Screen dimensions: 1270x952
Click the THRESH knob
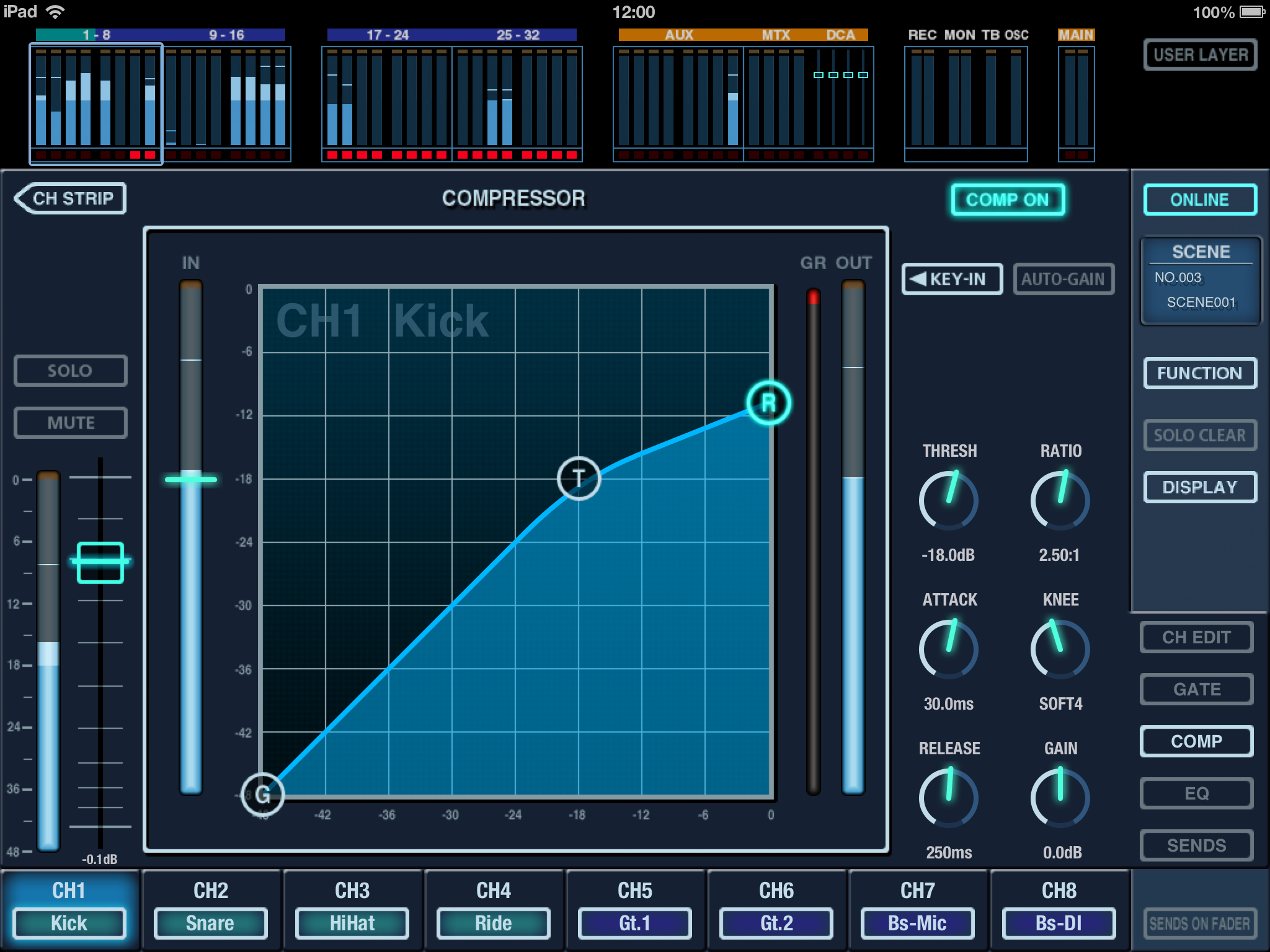tap(948, 500)
